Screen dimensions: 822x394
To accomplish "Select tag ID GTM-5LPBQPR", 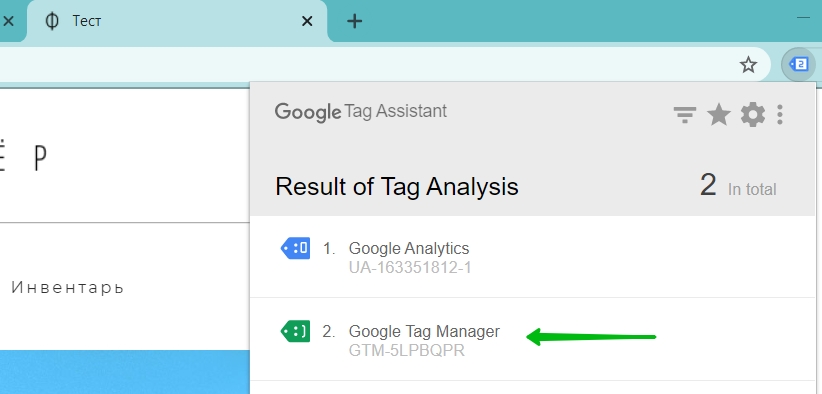I will tap(407, 350).
